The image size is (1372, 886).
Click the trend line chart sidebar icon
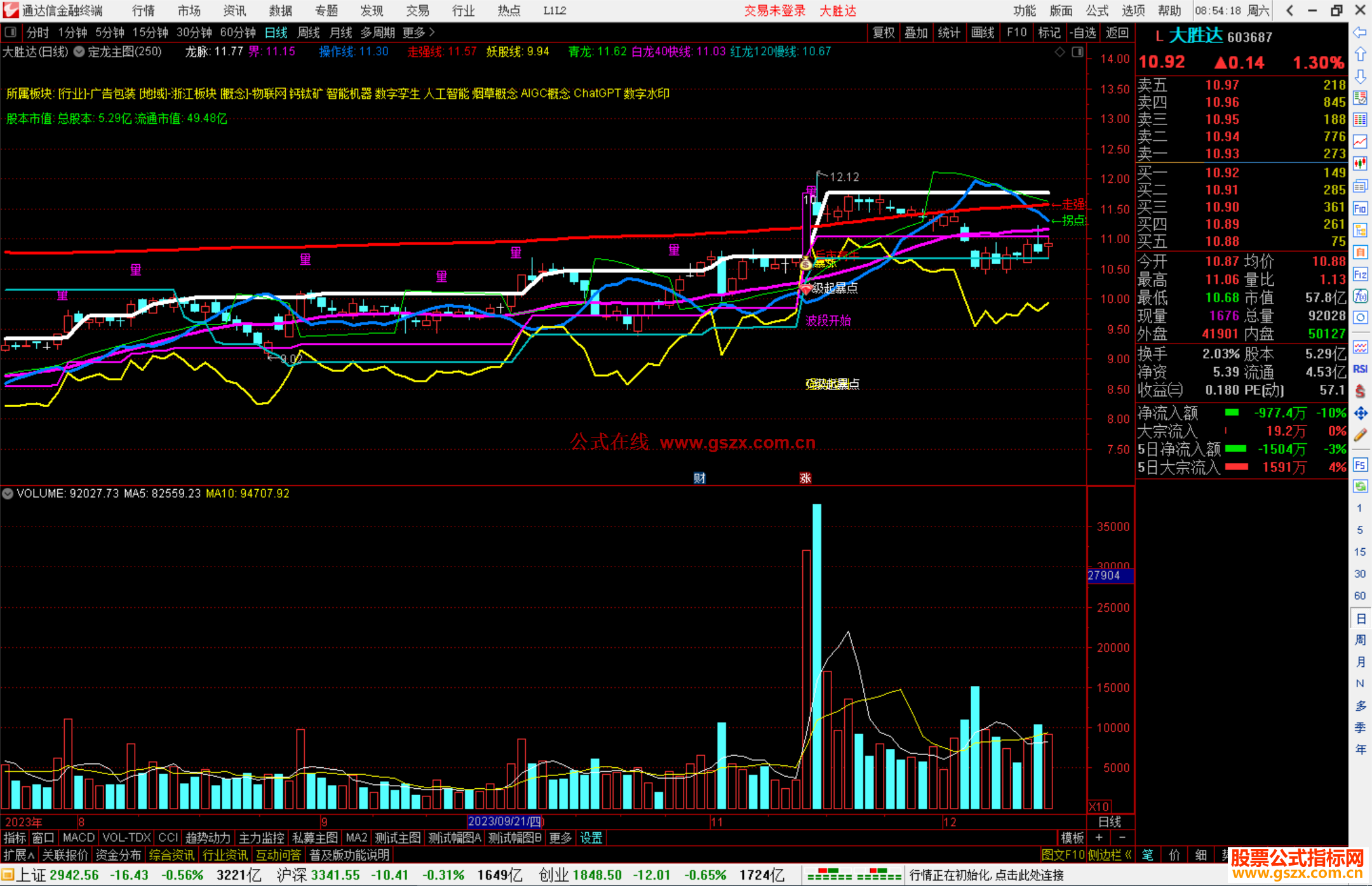click(1360, 141)
